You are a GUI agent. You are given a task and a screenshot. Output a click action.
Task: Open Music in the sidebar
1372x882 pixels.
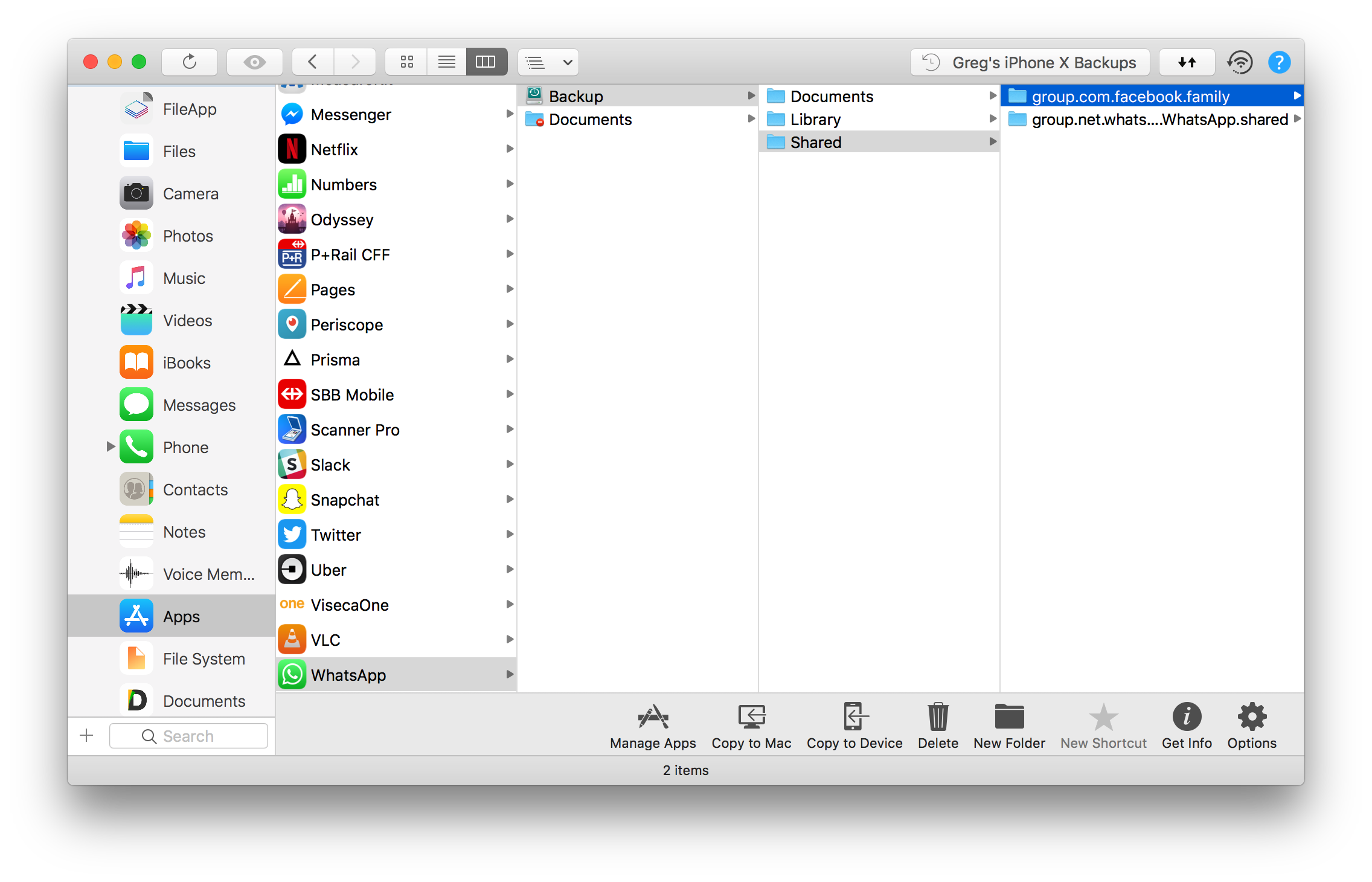(171, 278)
